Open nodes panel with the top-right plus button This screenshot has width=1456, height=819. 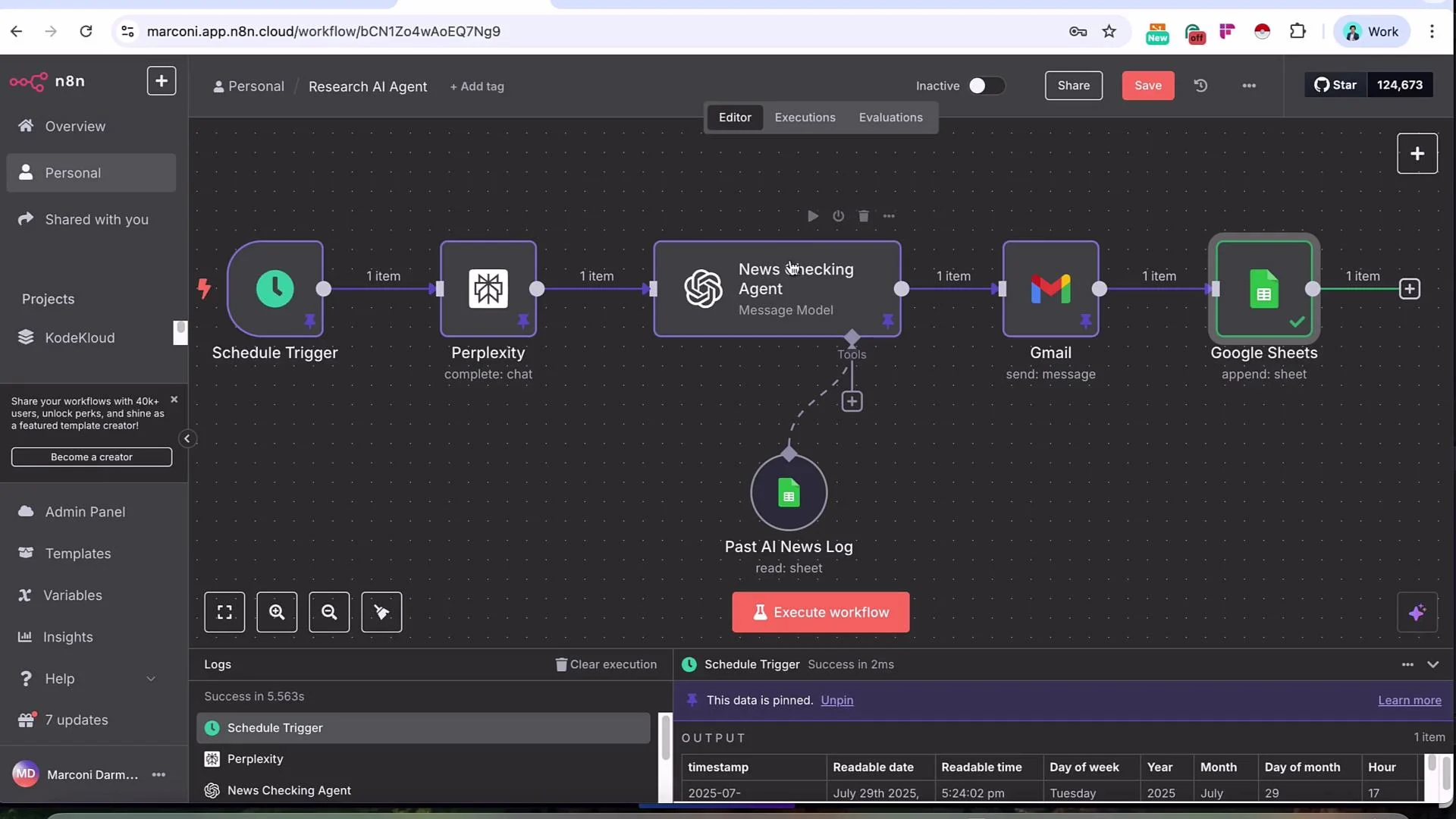click(x=1417, y=153)
